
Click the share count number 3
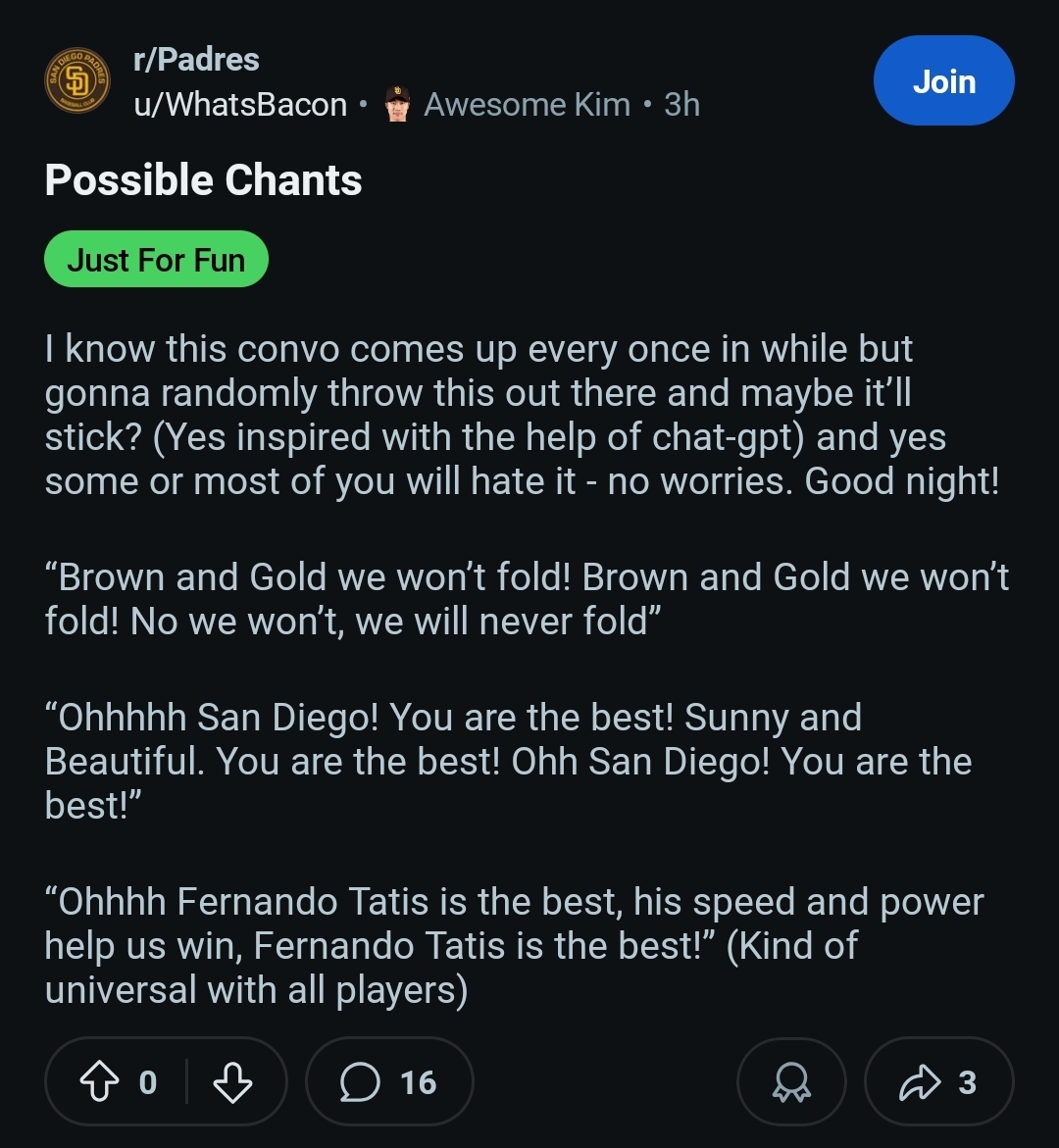967,1083
